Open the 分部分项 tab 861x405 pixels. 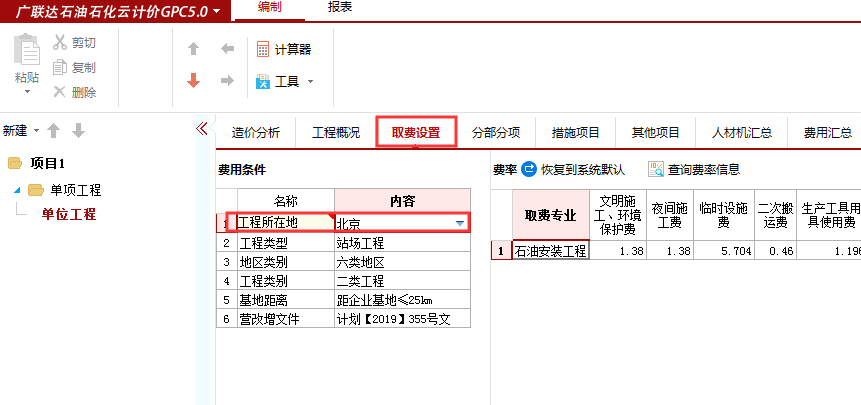496,132
